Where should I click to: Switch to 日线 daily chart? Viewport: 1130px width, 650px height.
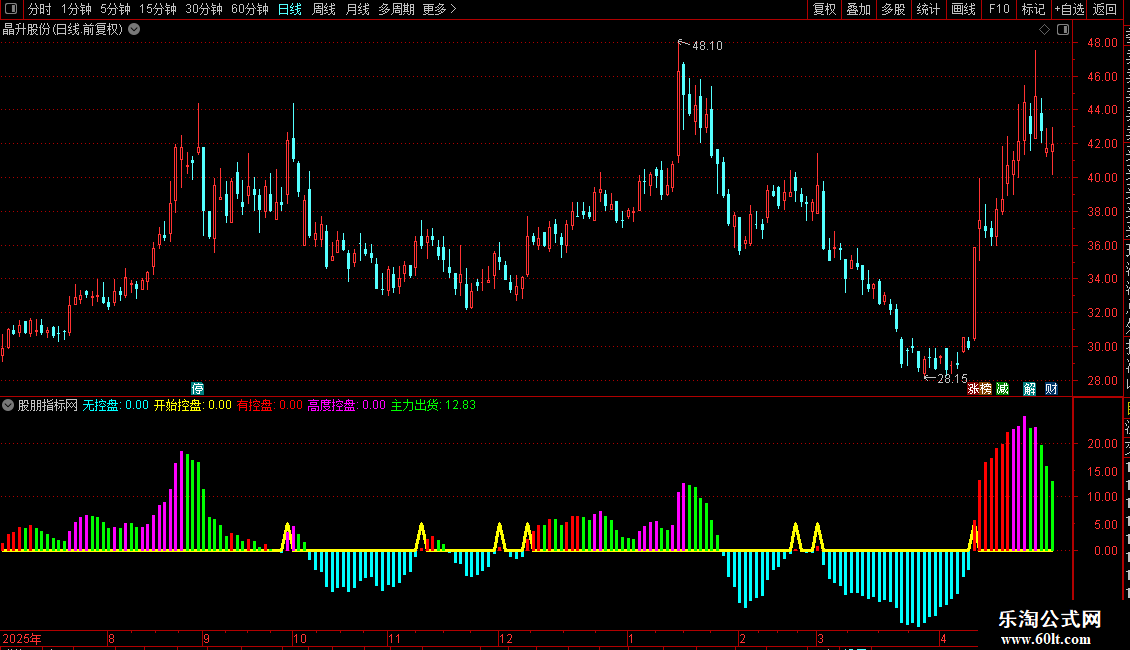290,9
